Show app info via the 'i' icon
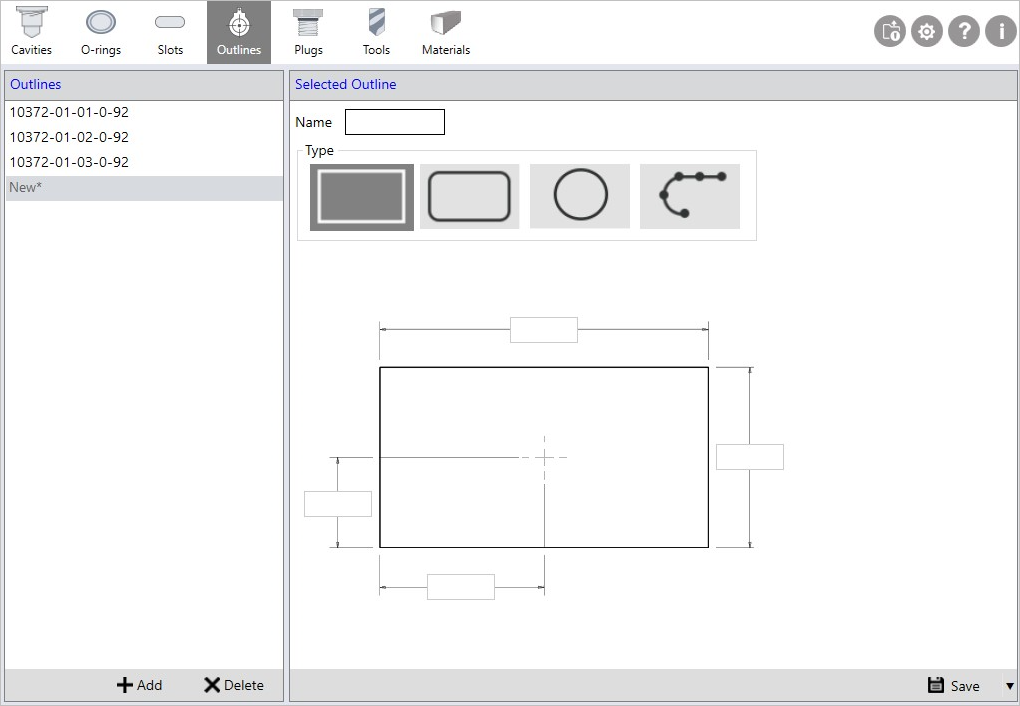Viewport: 1020px width, 706px height. coord(1001,32)
